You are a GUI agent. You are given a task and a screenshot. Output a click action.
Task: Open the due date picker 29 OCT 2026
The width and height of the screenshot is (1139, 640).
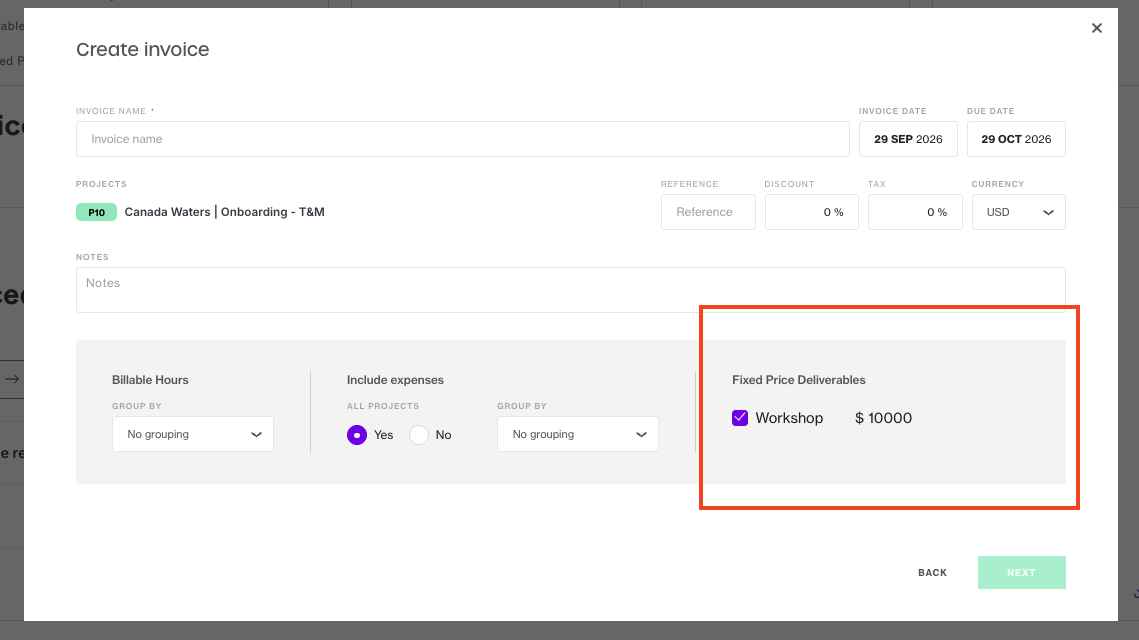(1016, 139)
